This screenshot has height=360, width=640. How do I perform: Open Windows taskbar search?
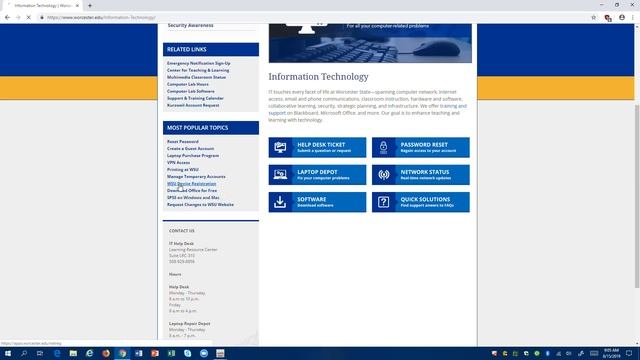pos(24,353)
